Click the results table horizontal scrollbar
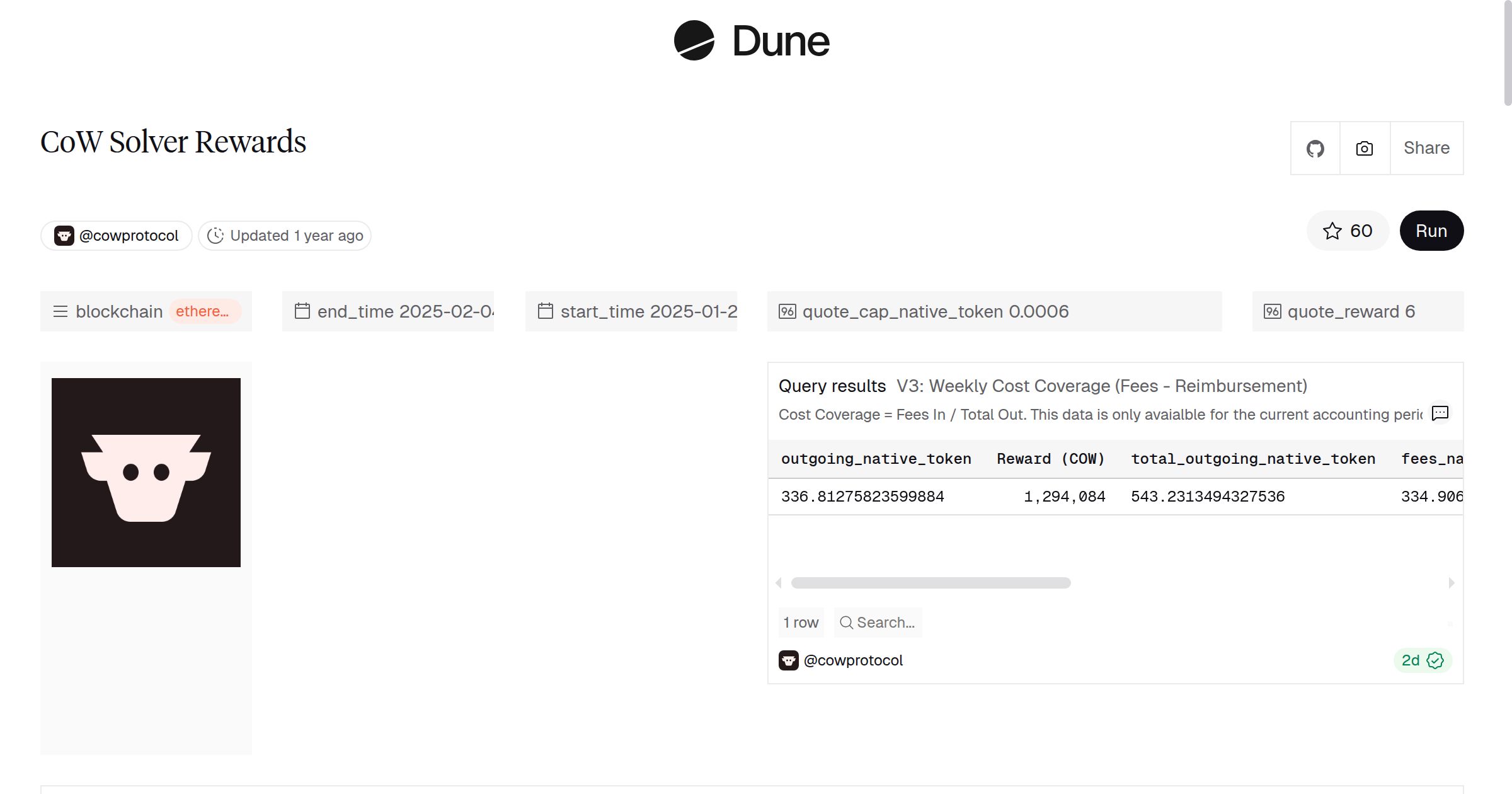 coord(931,583)
